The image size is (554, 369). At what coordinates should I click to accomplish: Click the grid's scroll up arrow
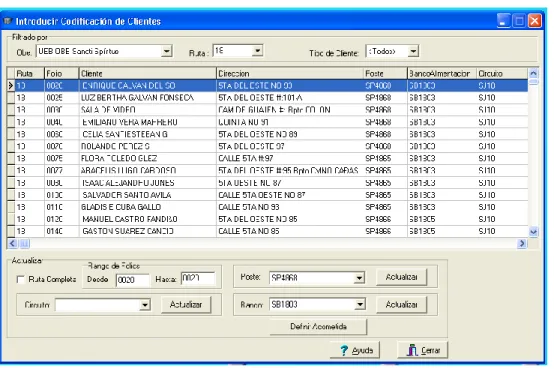[533, 74]
